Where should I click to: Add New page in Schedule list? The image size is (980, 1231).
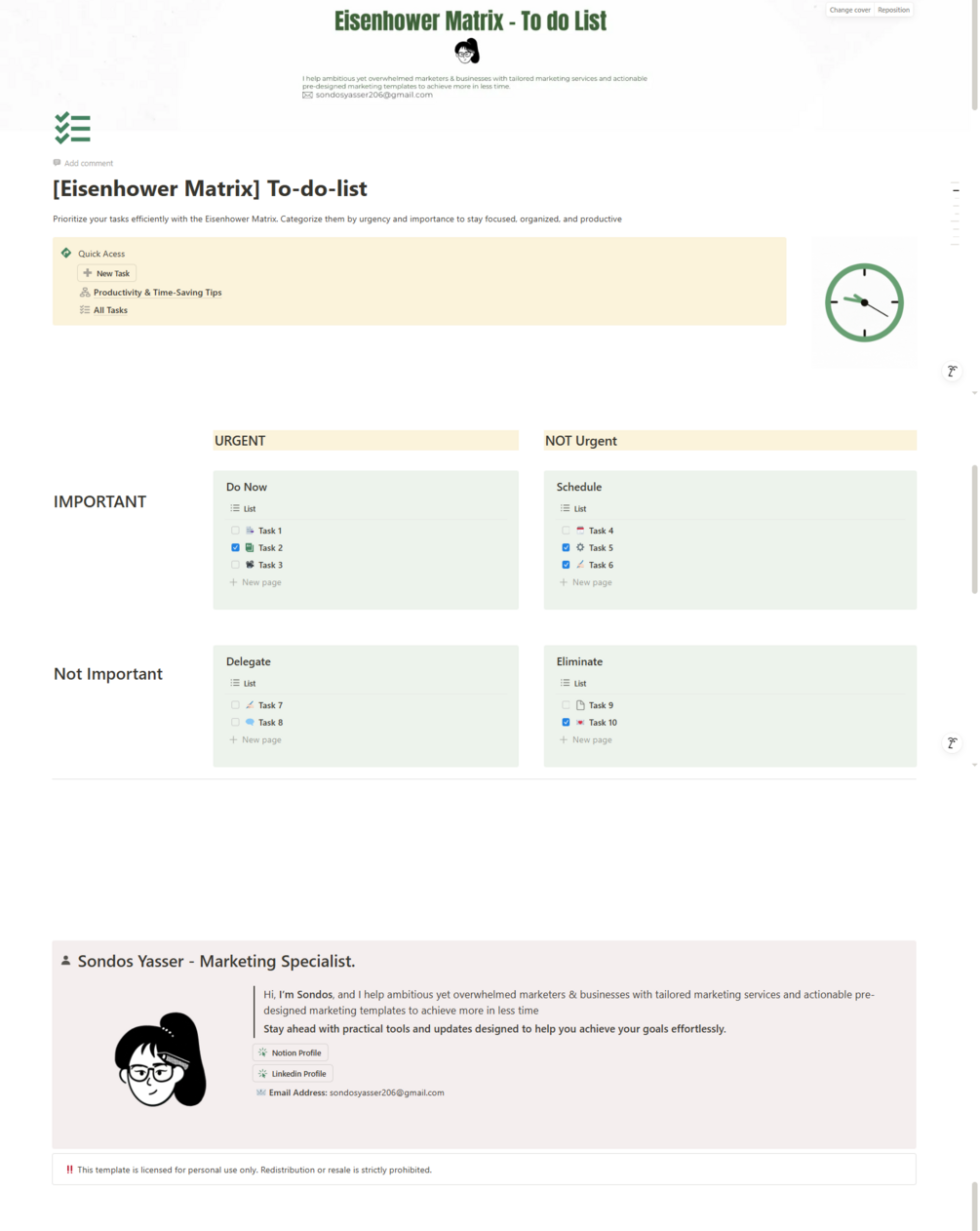(x=586, y=582)
